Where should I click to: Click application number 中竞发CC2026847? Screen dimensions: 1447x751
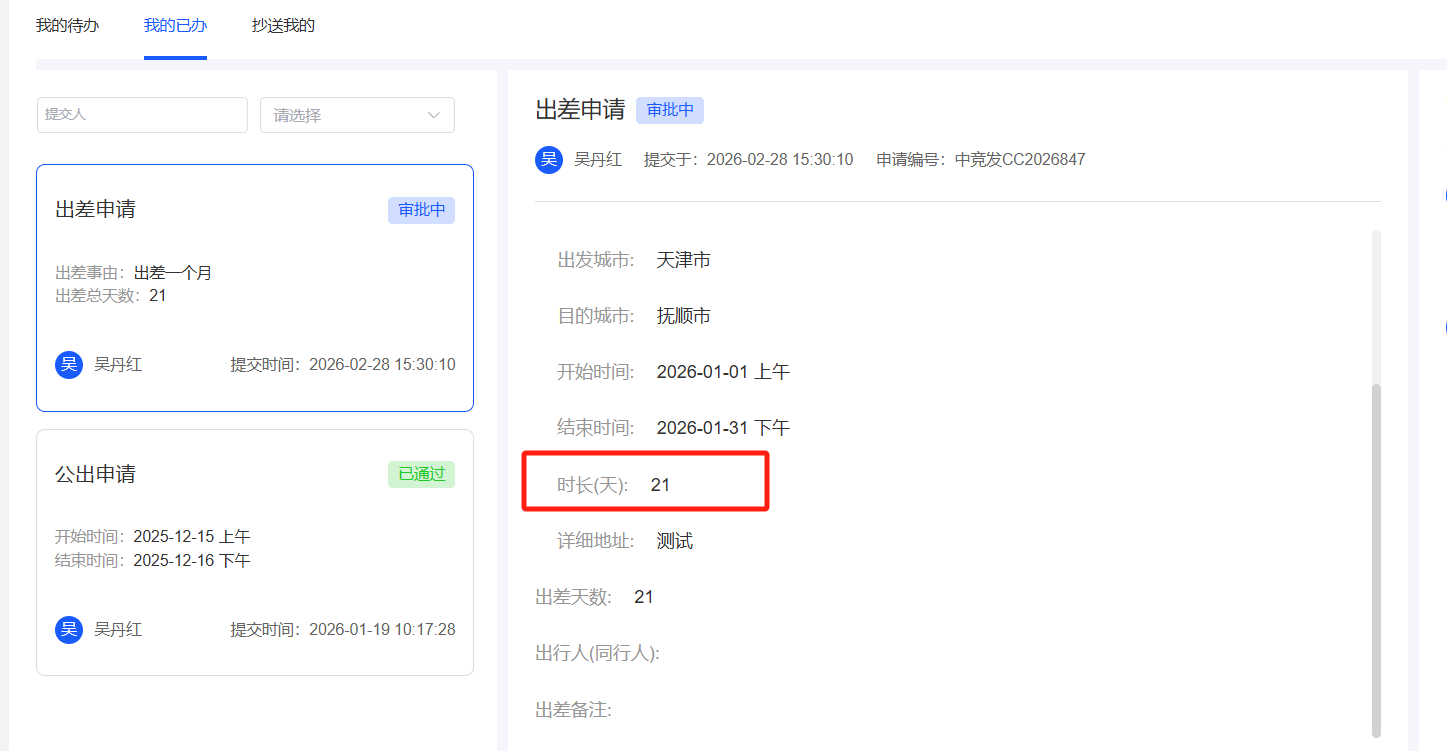pyautogui.click(x=1020, y=159)
